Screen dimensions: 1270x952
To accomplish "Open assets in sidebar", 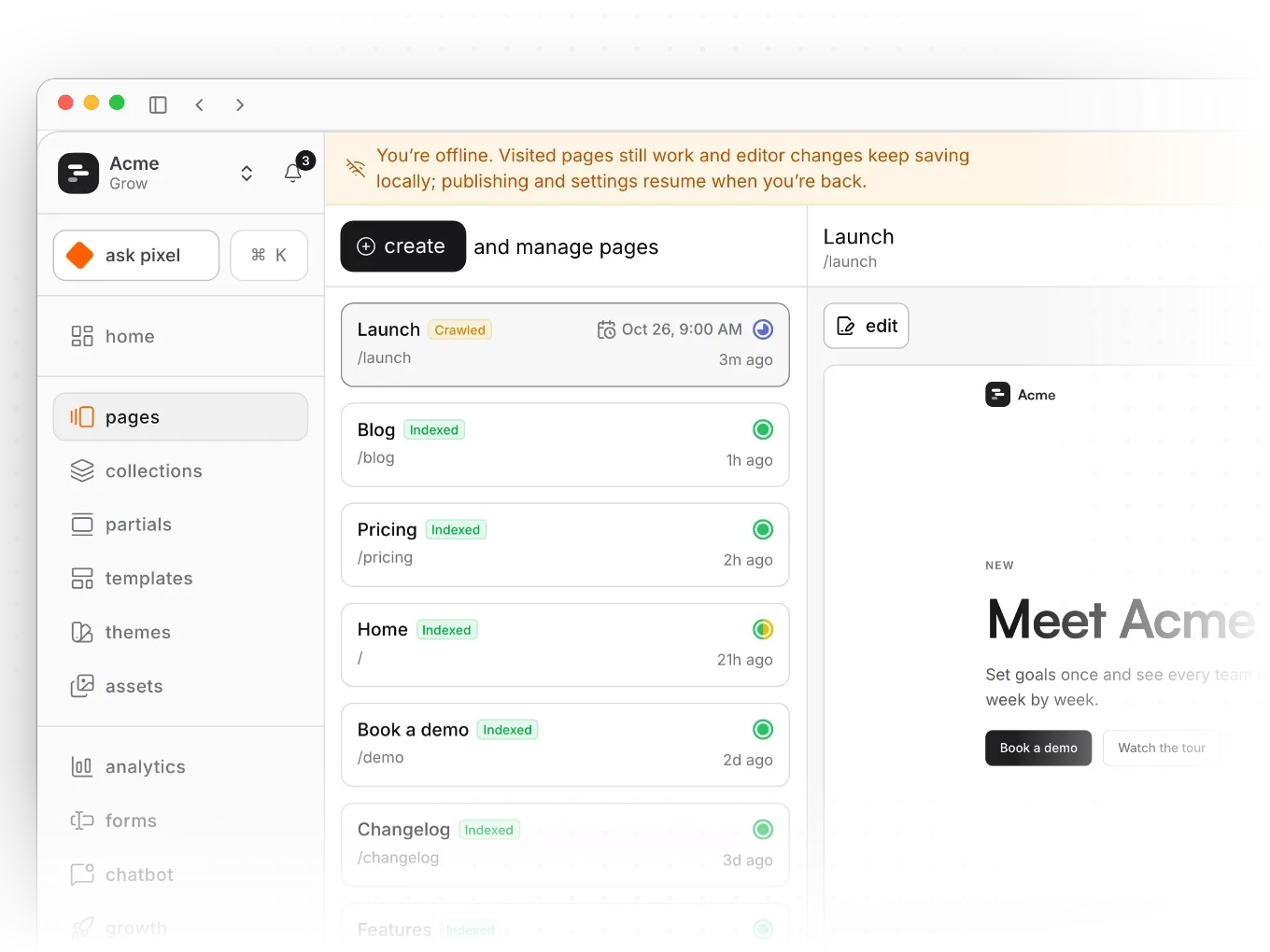I will [180, 686].
